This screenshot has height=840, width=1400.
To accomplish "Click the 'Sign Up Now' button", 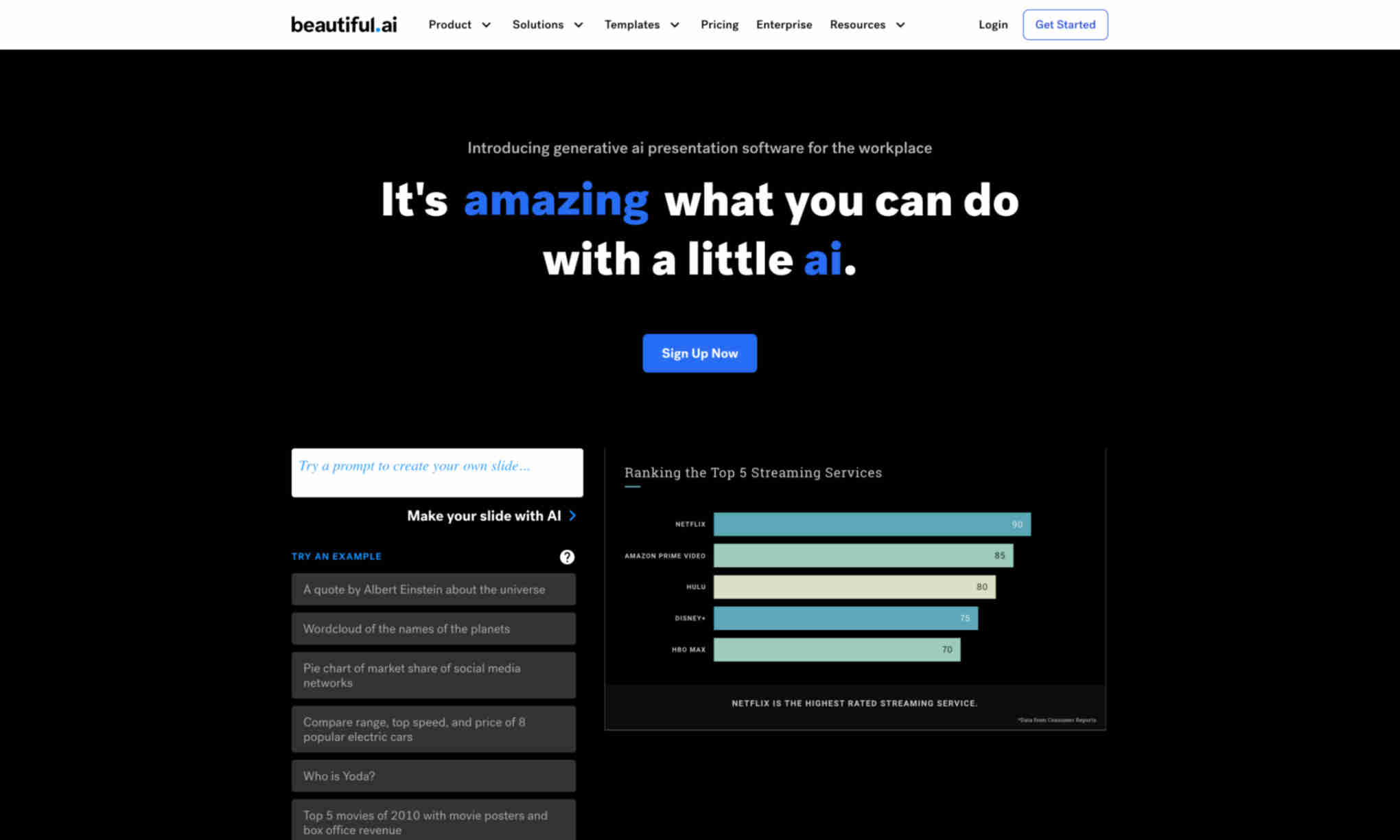I will pyautogui.click(x=700, y=353).
